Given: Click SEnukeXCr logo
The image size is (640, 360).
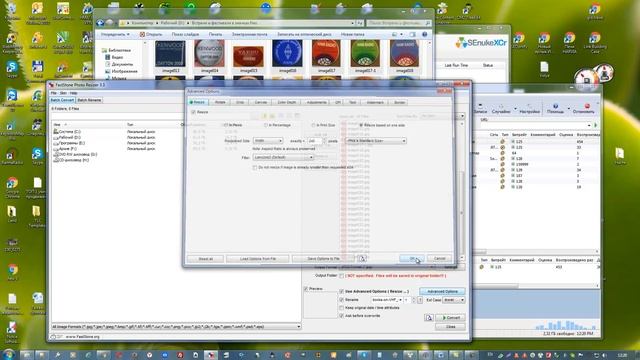Looking at the screenshot, I should (481, 42).
